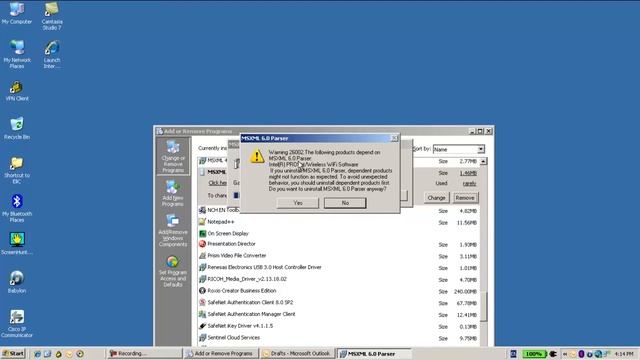Click the Start button
Viewport: 640px width, 360px height.
pos(13,353)
